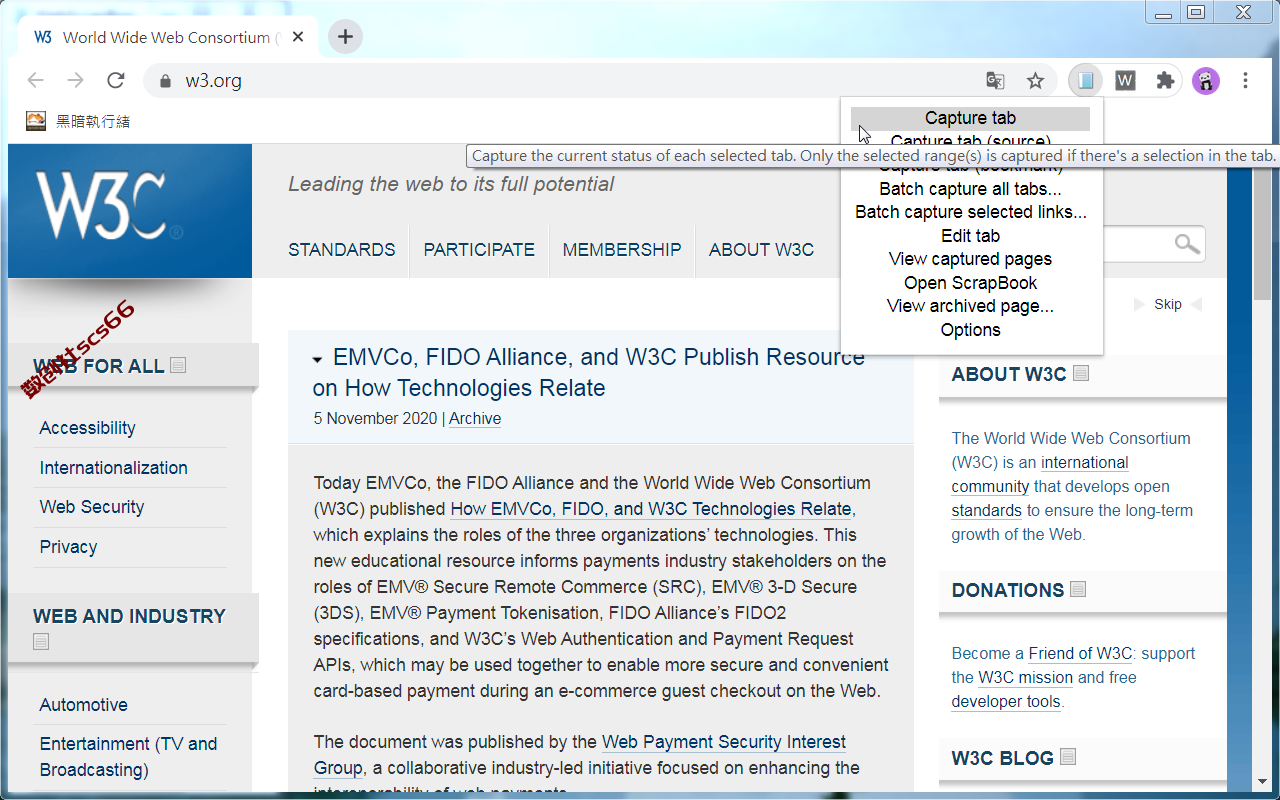
Task: Click the icon beside ABOUT W3C heading
Action: coord(1081,373)
